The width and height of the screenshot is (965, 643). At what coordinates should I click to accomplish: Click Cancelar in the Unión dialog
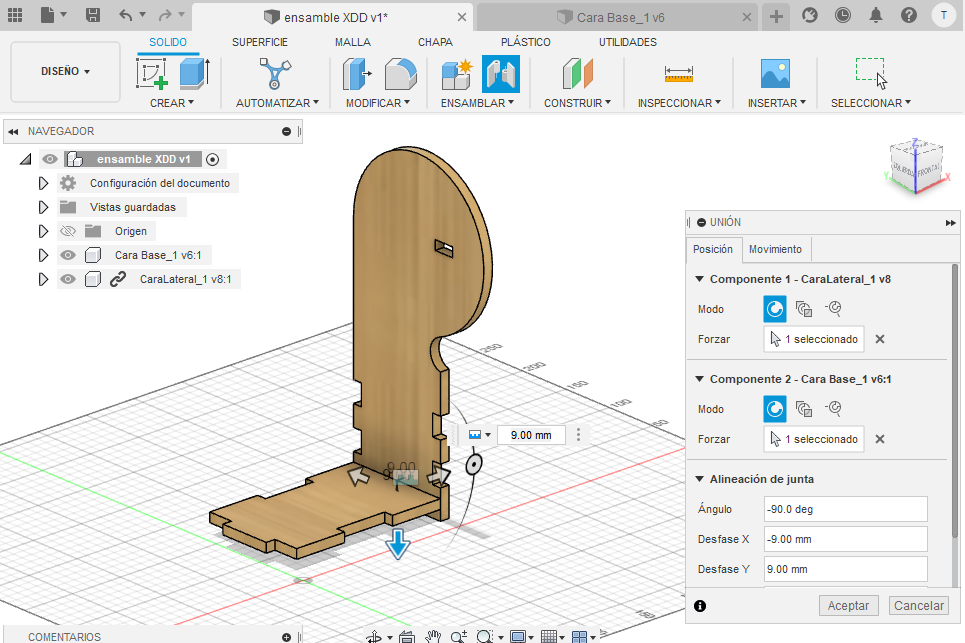919,606
